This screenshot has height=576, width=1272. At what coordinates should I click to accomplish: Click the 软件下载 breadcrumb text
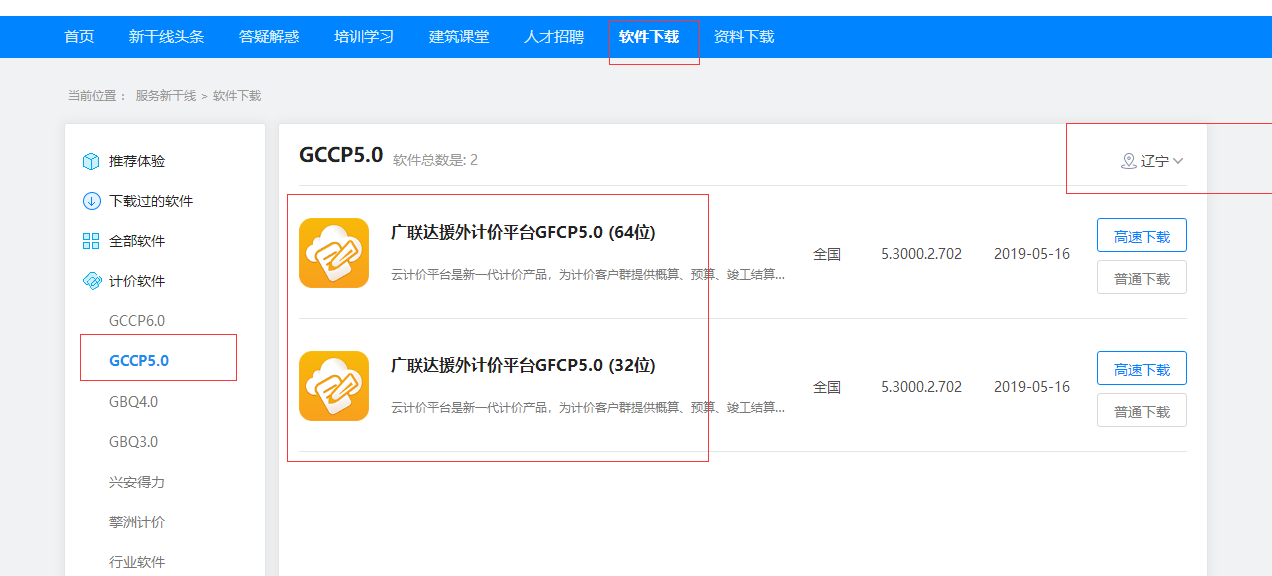(x=237, y=96)
